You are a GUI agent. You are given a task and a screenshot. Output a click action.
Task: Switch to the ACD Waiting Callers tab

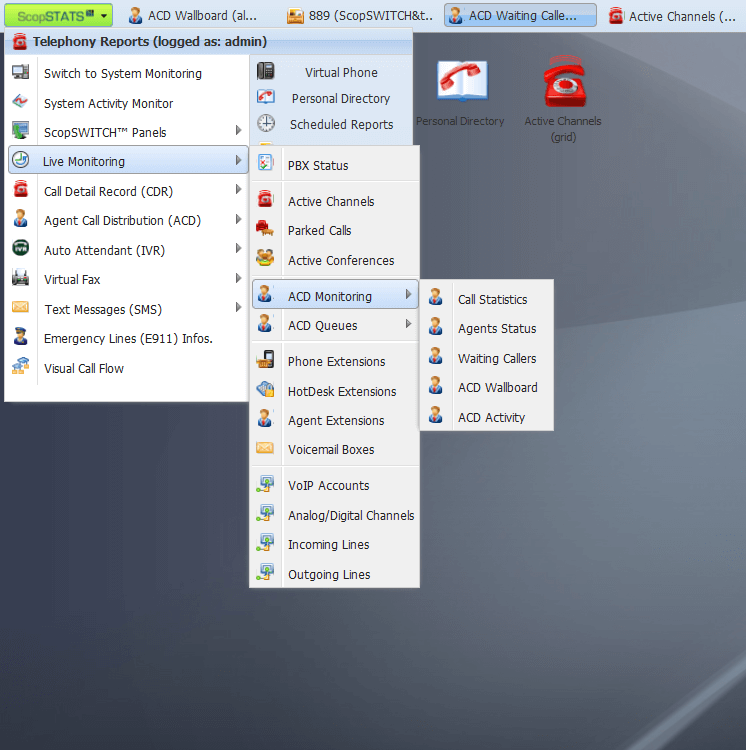pos(521,15)
